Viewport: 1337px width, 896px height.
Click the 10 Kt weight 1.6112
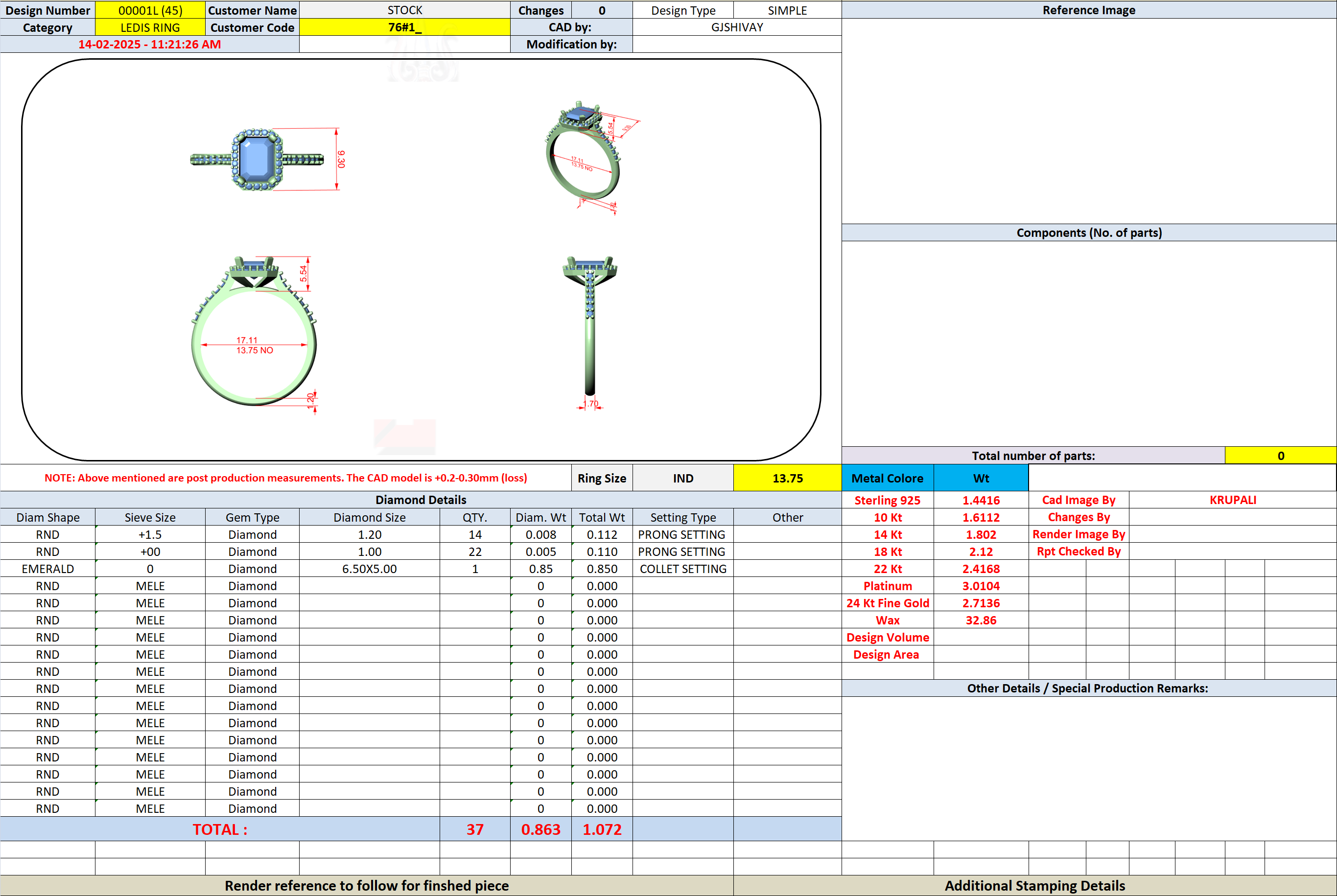click(x=981, y=517)
